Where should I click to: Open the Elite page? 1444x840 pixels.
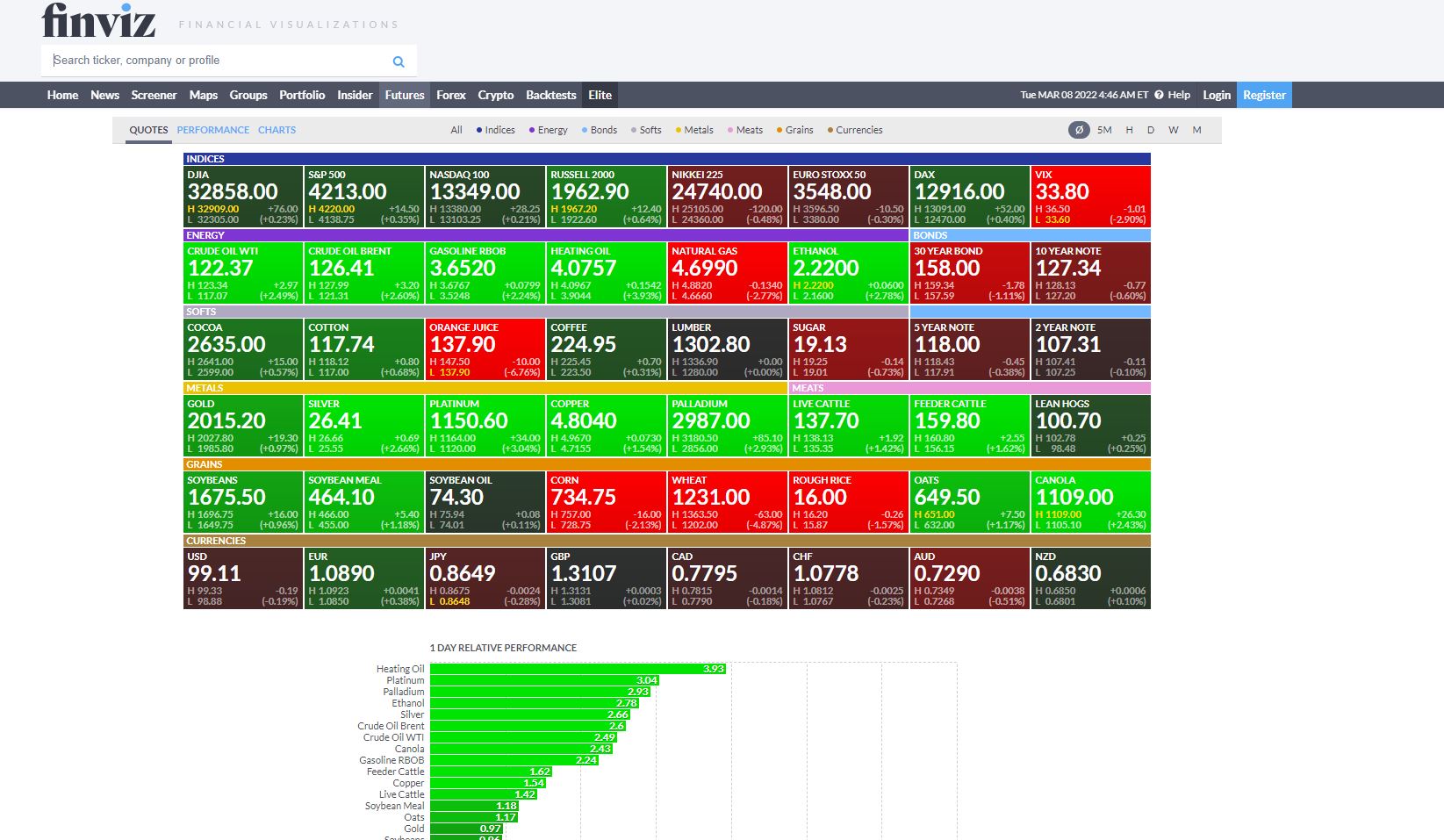(x=600, y=95)
